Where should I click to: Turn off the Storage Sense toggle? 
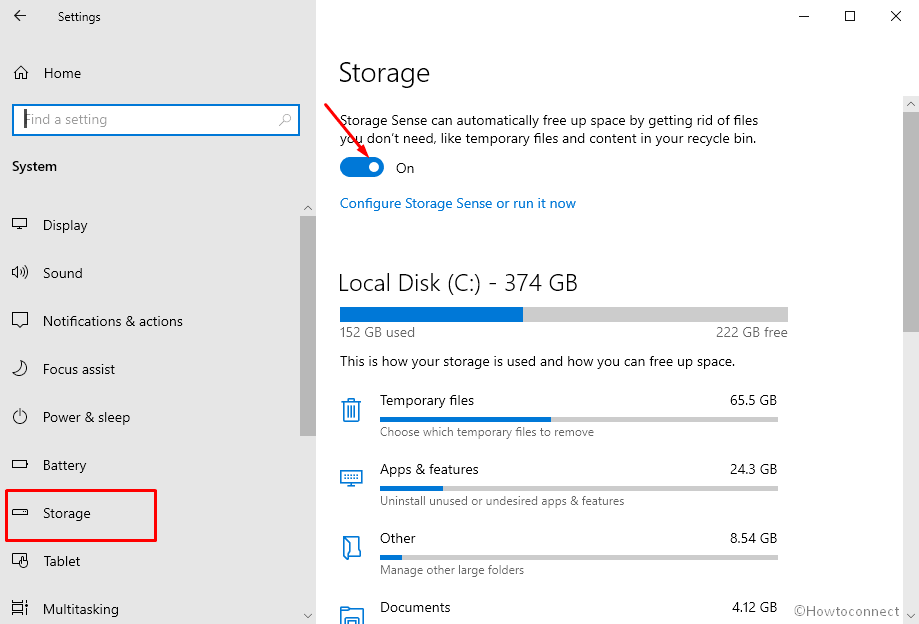tap(362, 168)
